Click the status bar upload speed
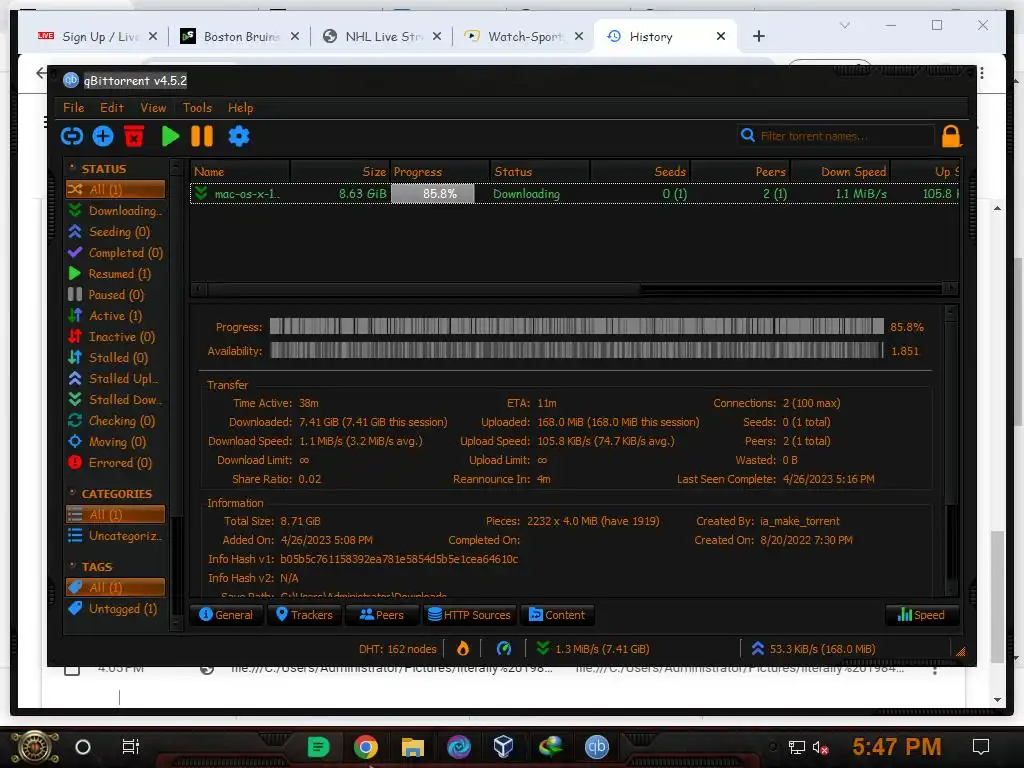 pyautogui.click(x=813, y=649)
